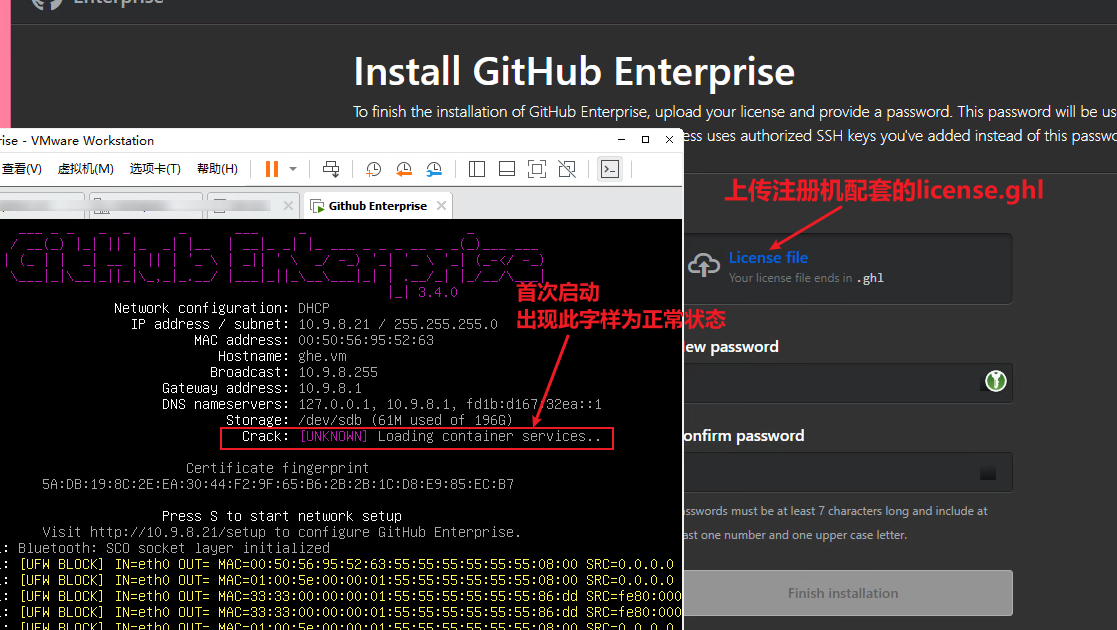Click the full screen view icon
1117x630 pixels.
[x=537, y=169]
